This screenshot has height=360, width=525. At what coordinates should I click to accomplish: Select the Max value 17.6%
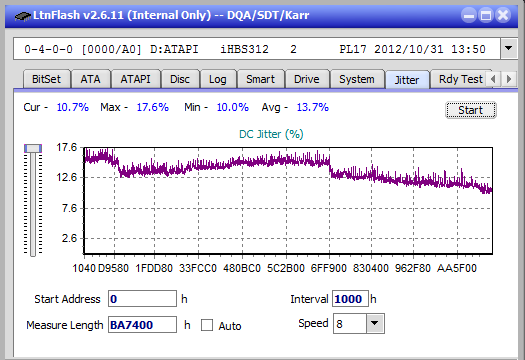click(153, 107)
